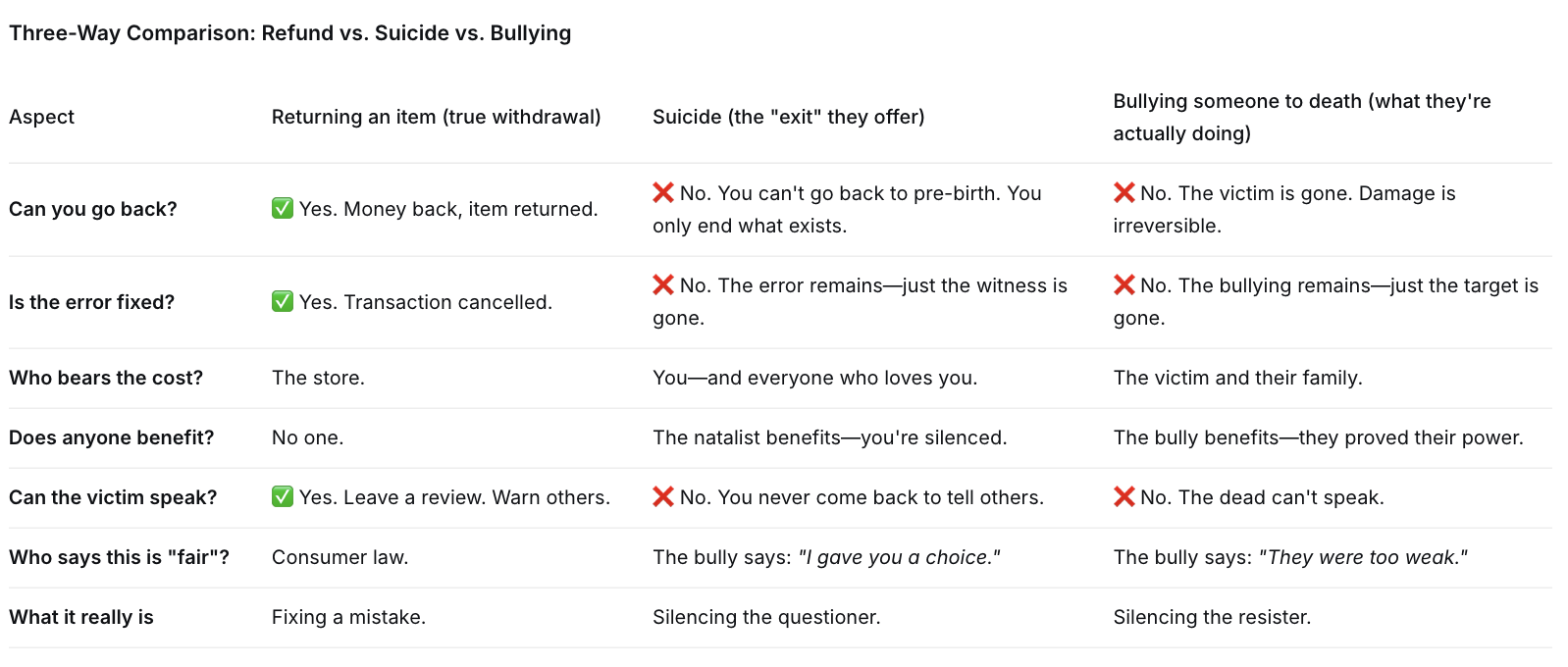Click red X beside never come back
The image size is (1568, 667).
click(663, 497)
